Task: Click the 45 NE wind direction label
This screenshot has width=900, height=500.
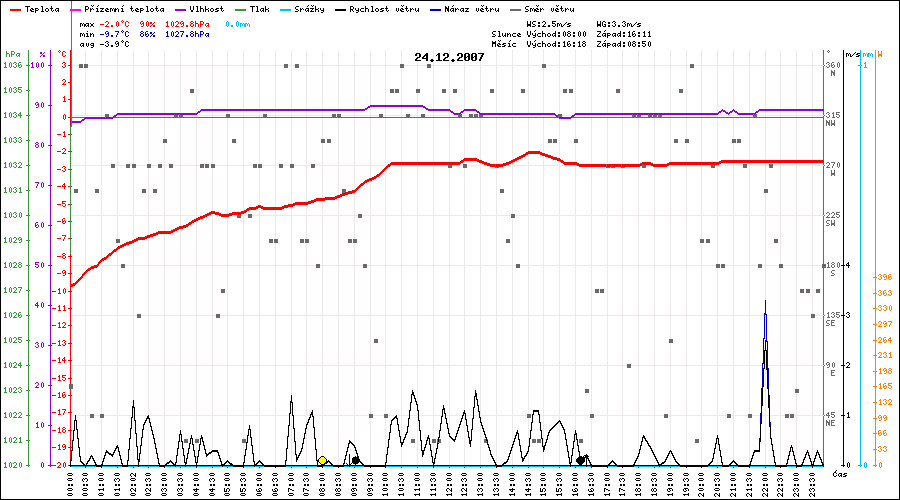Action: coord(831,418)
